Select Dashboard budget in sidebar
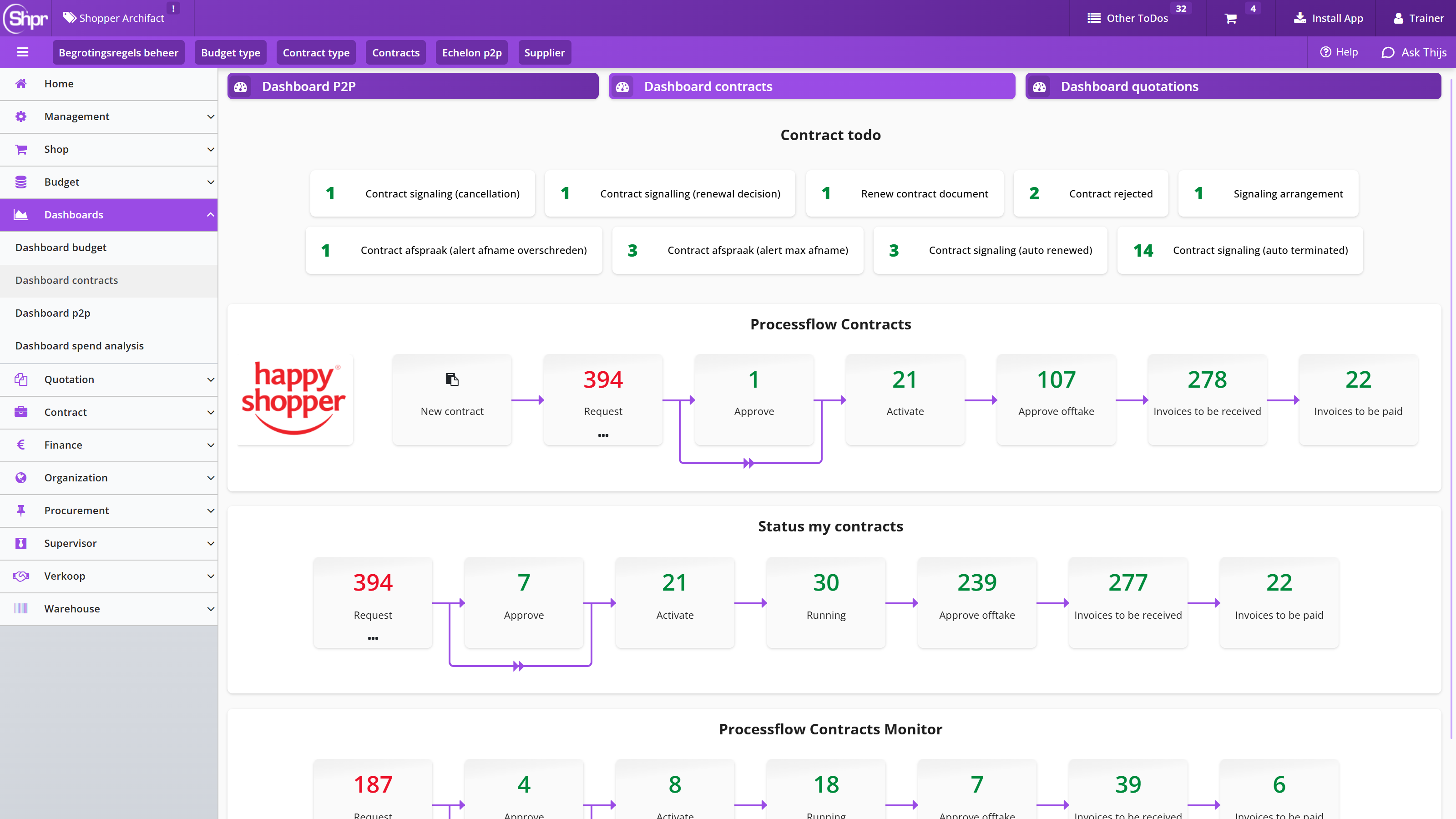 tap(109, 248)
